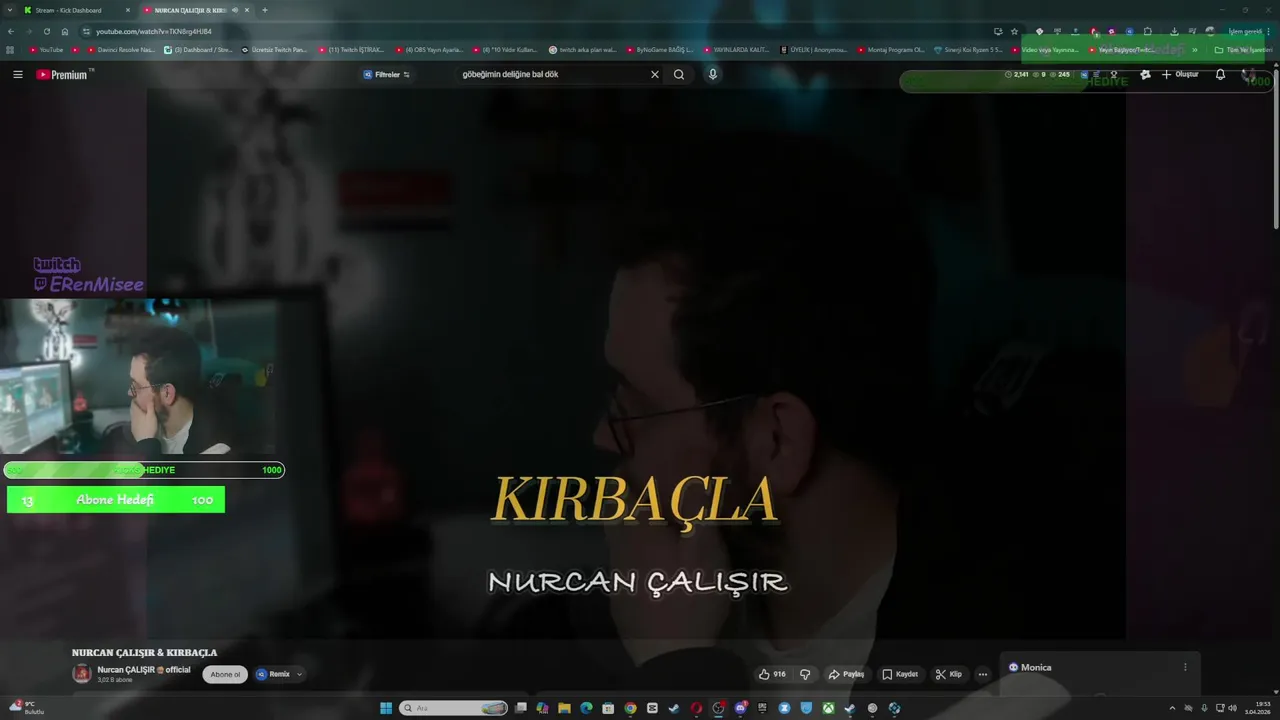Open the YouTube bookmark
This screenshot has width=1280, height=720.
pyautogui.click(x=46, y=49)
